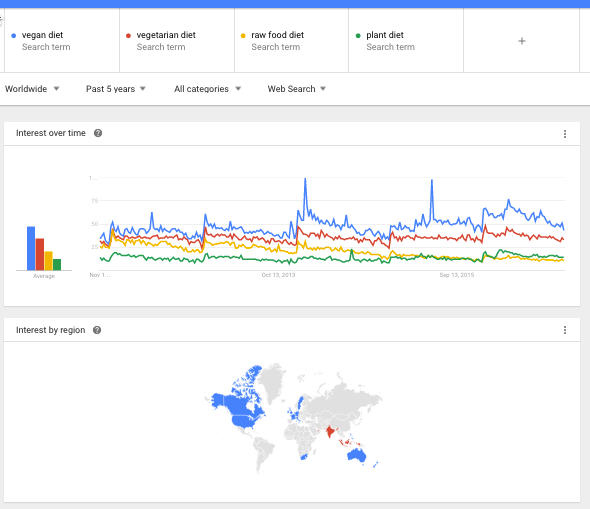The height and width of the screenshot is (509, 590).
Task: Open three-dot menu for Interest over time
Action: click(565, 134)
